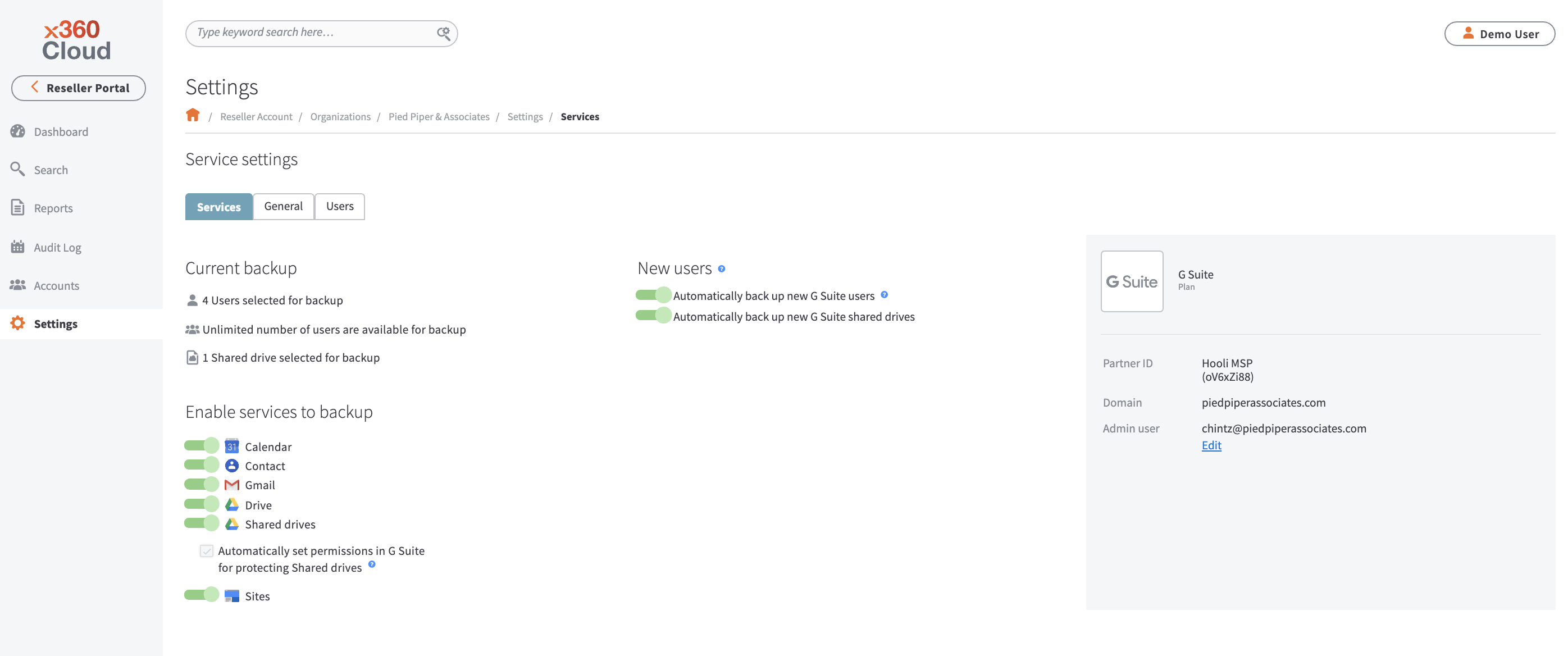Click the Demo User account menu
Image resolution: width=1568 pixels, height=656 pixels.
point(1499,34)
